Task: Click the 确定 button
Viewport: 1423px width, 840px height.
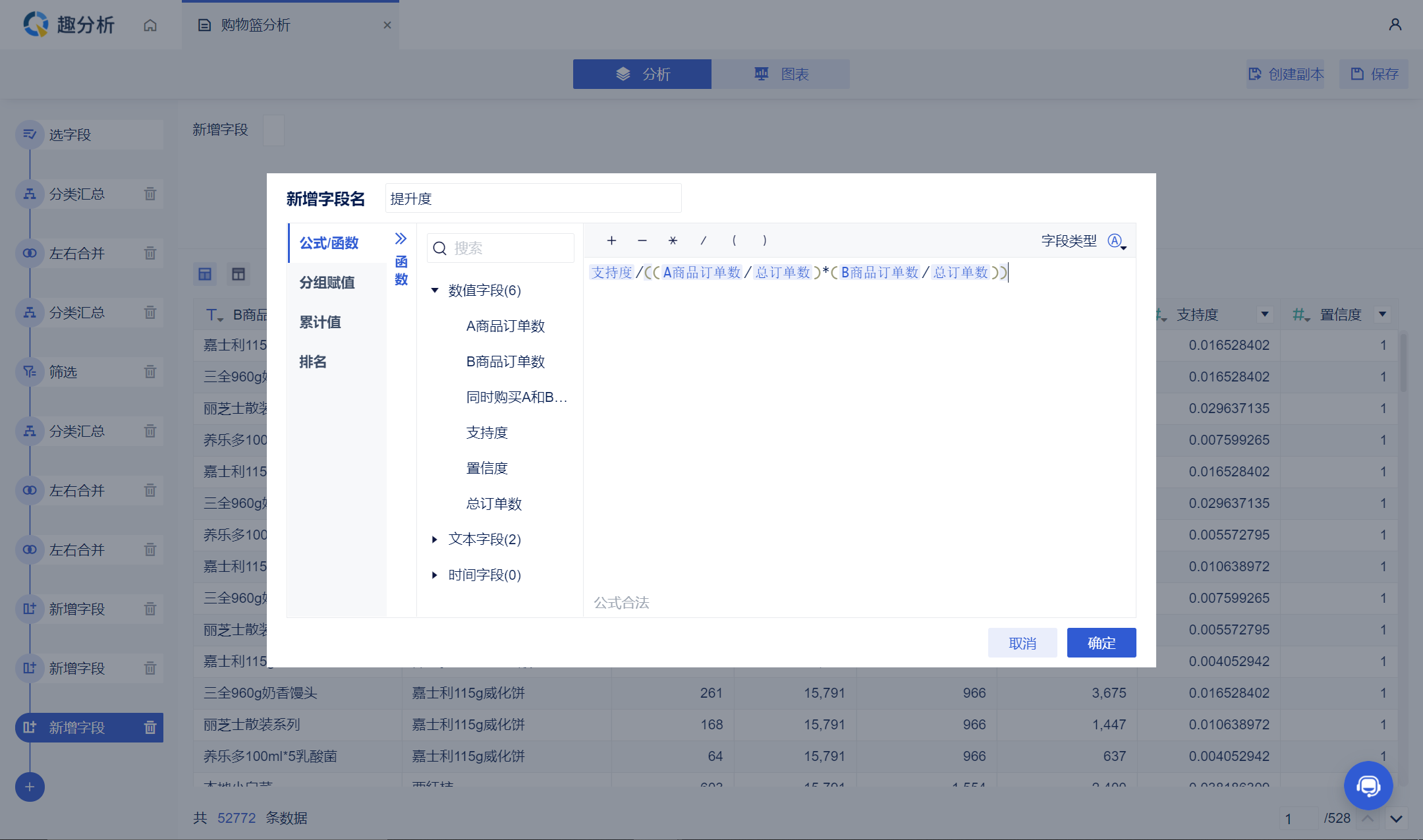Action: click(x=1101, y=643)
